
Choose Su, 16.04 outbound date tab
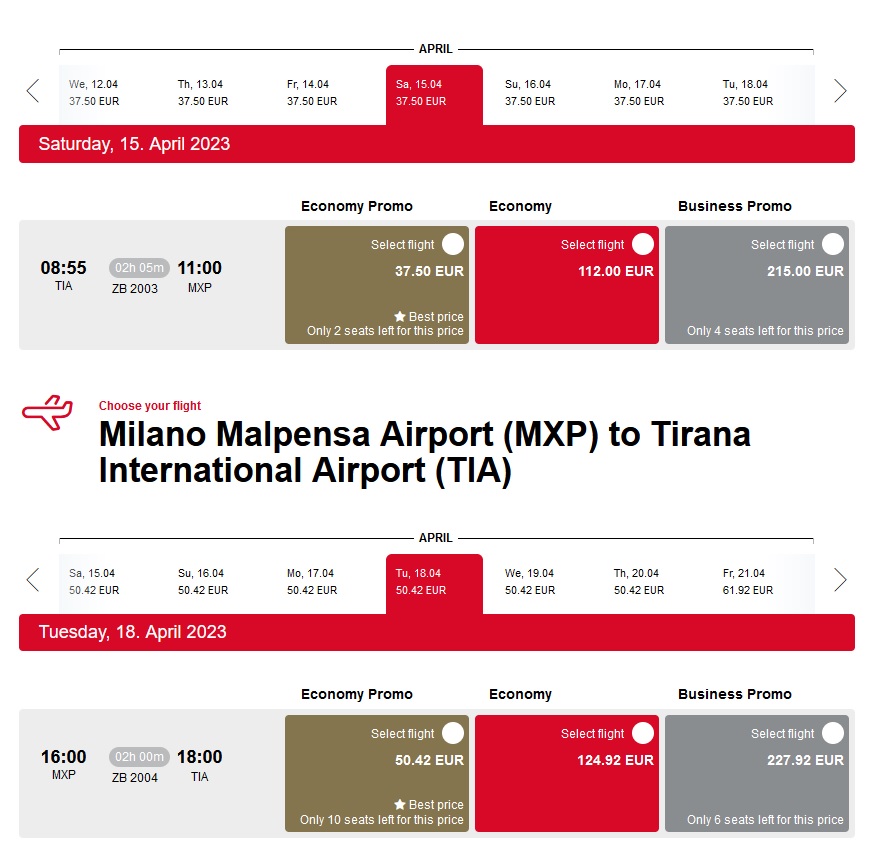[x=530, y=93]
